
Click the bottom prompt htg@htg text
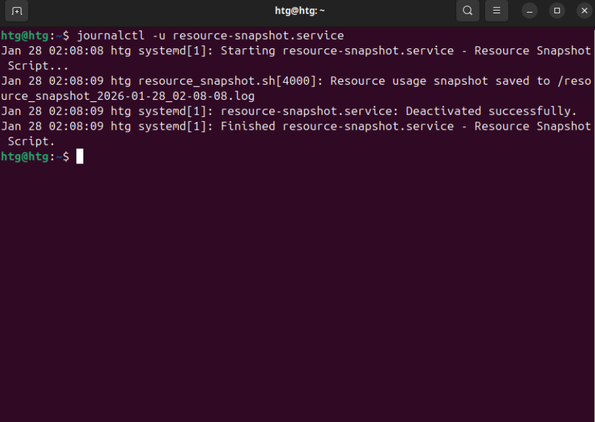(x=25, y=156)
